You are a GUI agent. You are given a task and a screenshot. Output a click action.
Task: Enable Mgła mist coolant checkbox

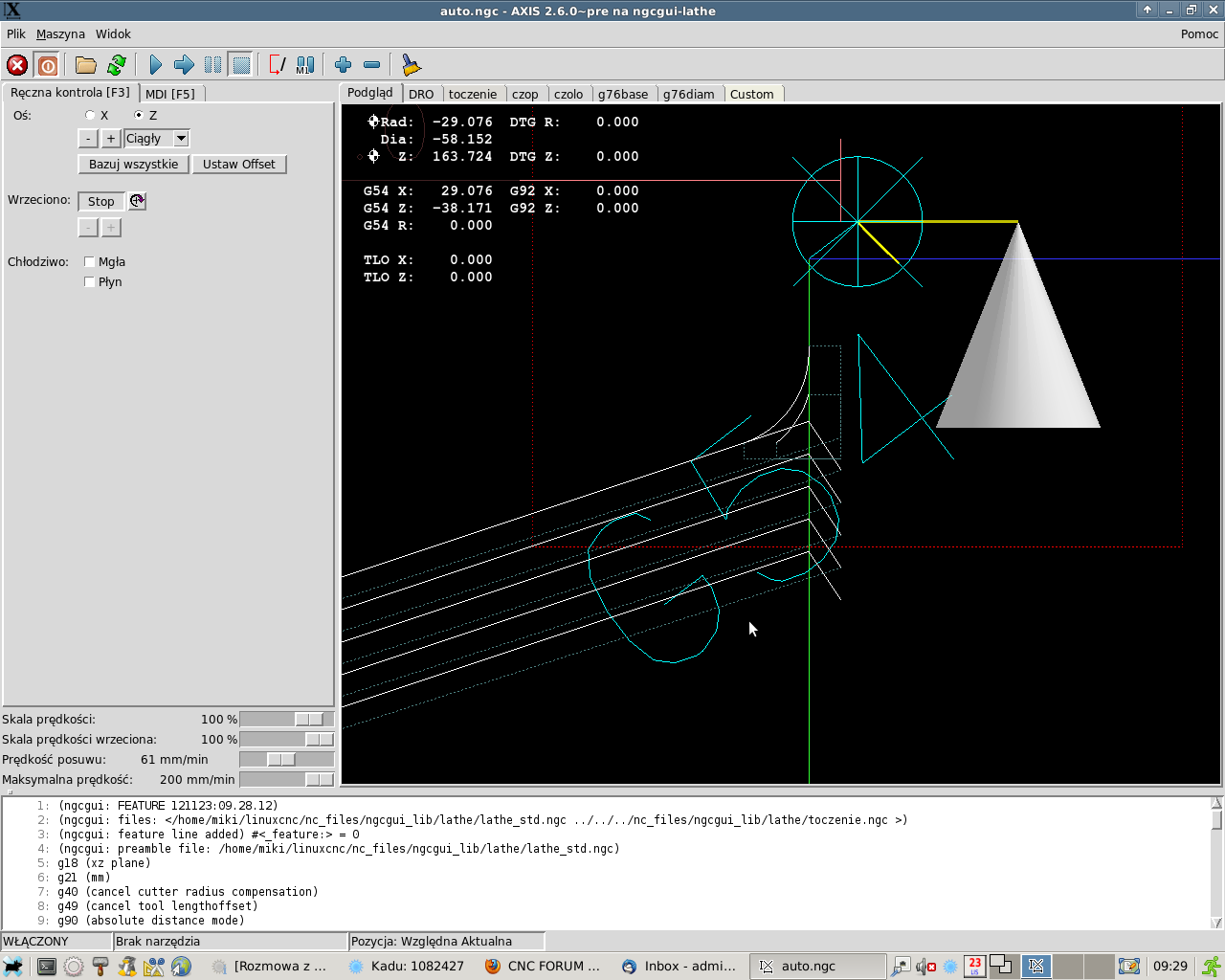click(x=89, y=261)
